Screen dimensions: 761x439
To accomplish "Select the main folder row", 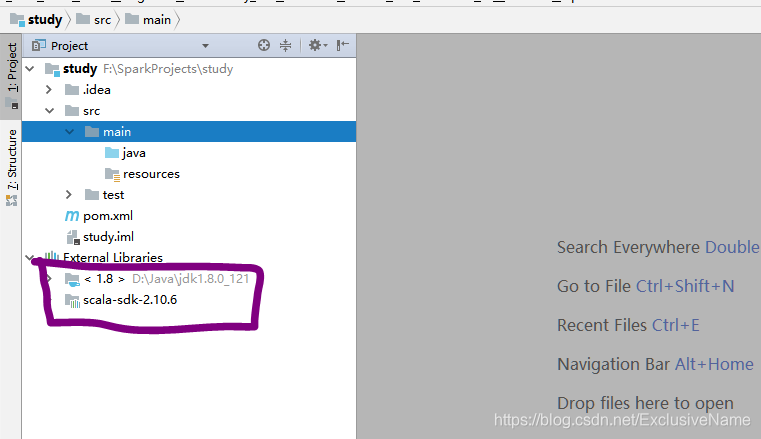I will click(x=189, y=131).
